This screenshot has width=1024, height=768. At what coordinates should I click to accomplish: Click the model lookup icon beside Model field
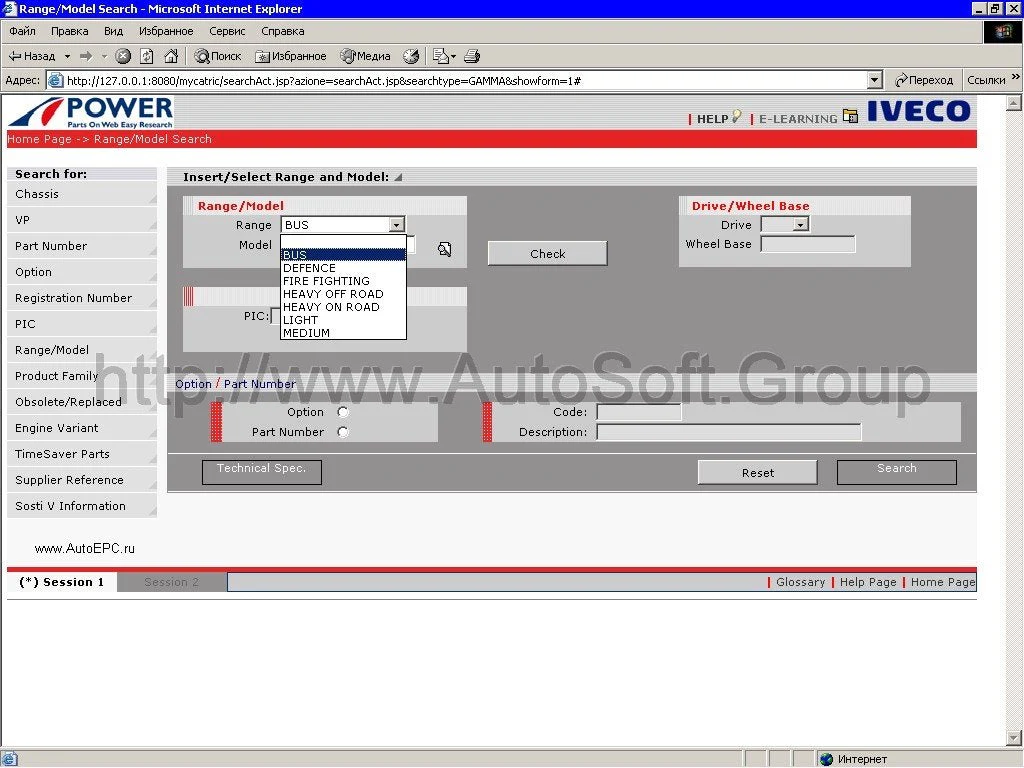[x=445, y=250]
